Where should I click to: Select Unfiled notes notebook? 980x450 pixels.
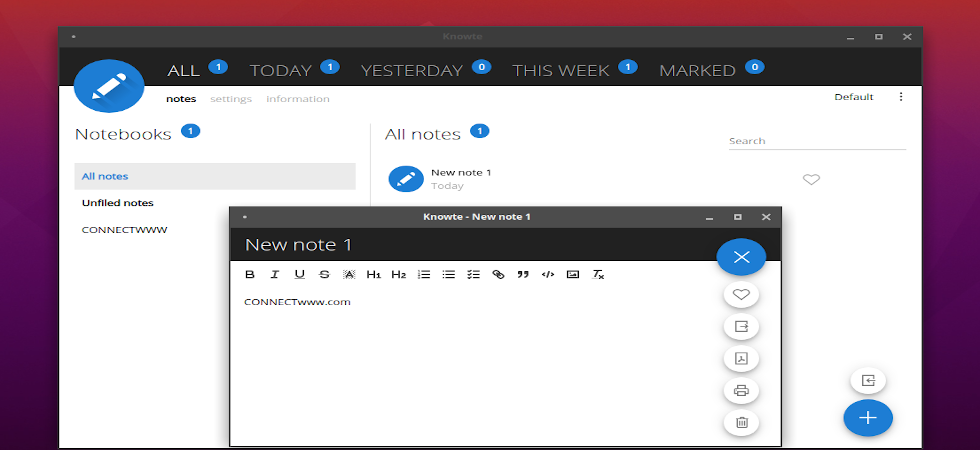215,203
